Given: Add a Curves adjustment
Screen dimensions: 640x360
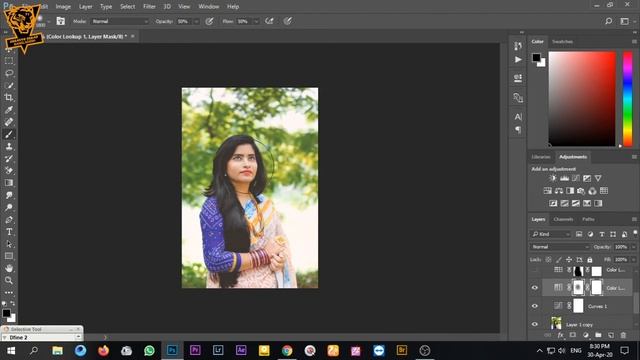Looking at the screenshot, I should click(x=576, y=178).
